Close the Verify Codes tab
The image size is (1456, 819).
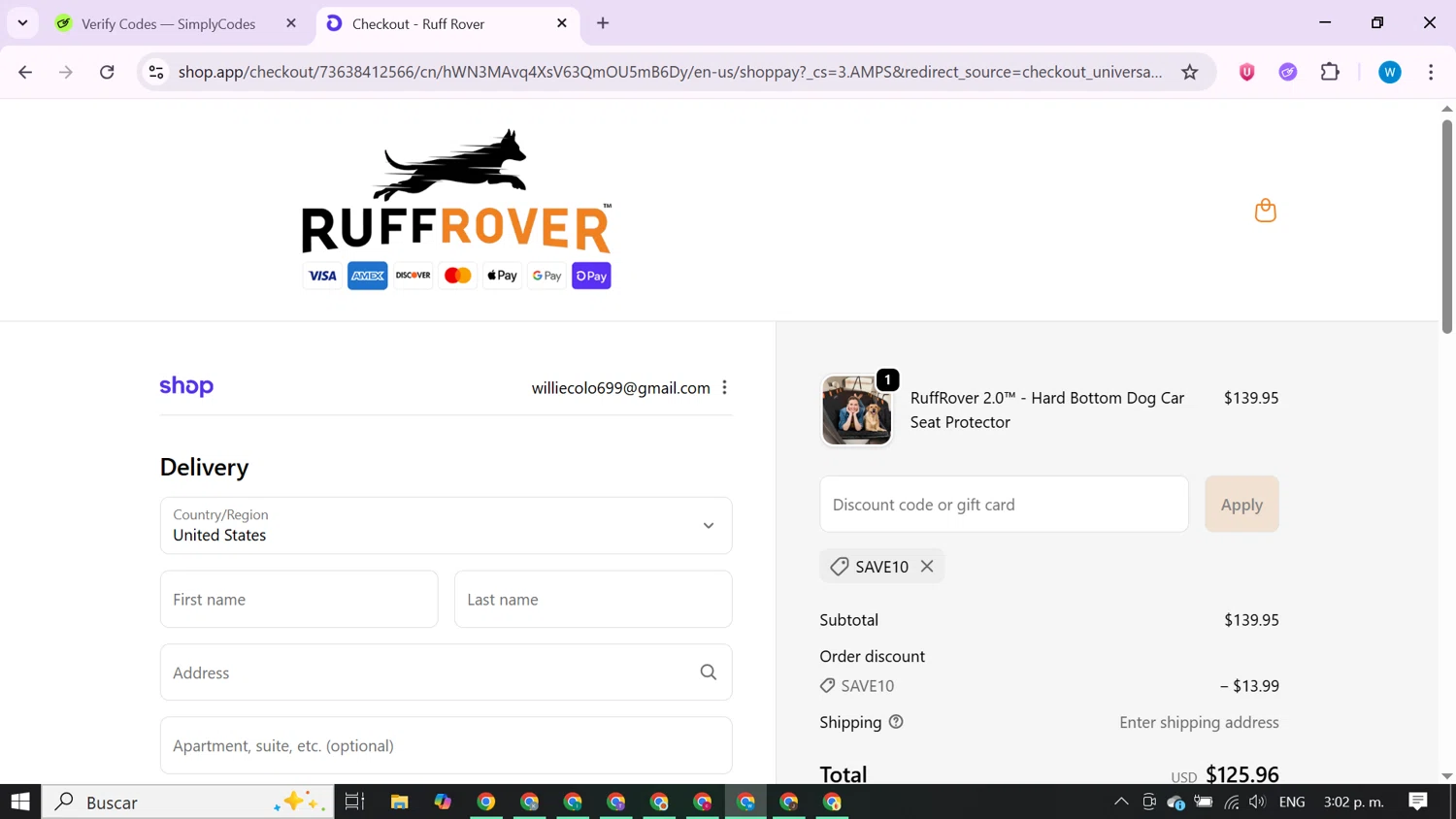click(x=291, y=23)
